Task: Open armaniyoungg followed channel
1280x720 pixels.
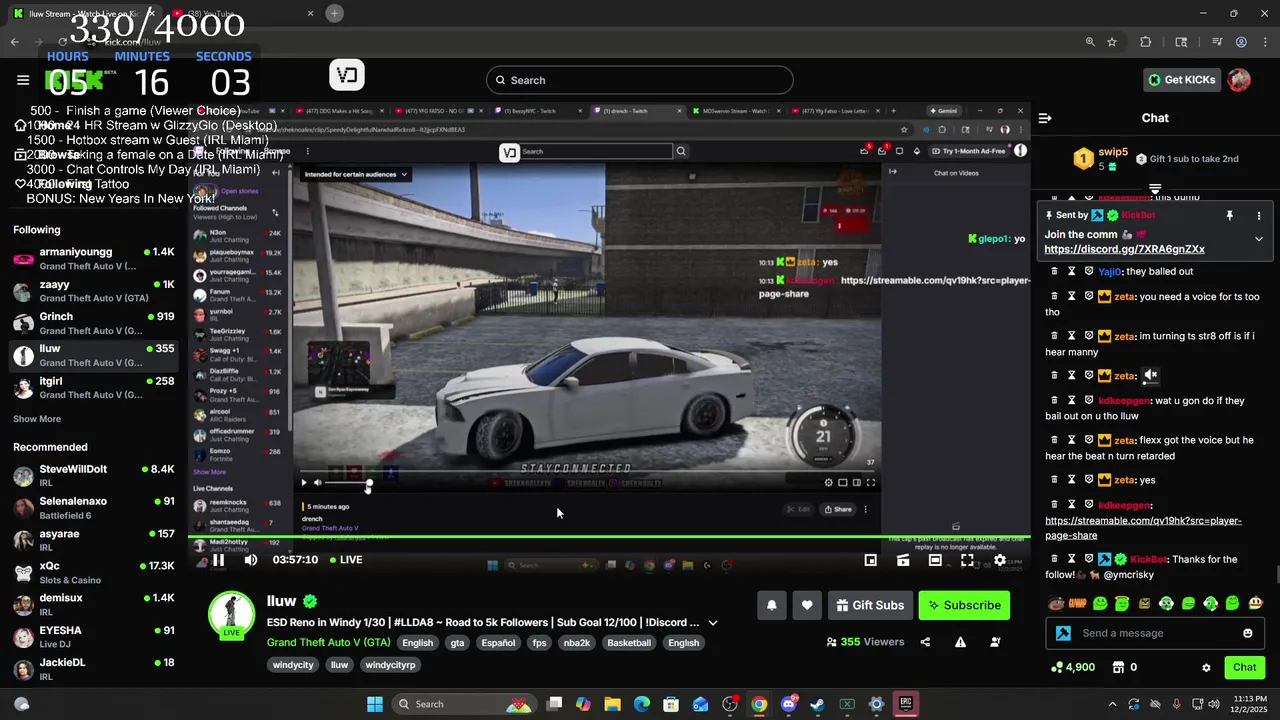Action: (95, 259)
